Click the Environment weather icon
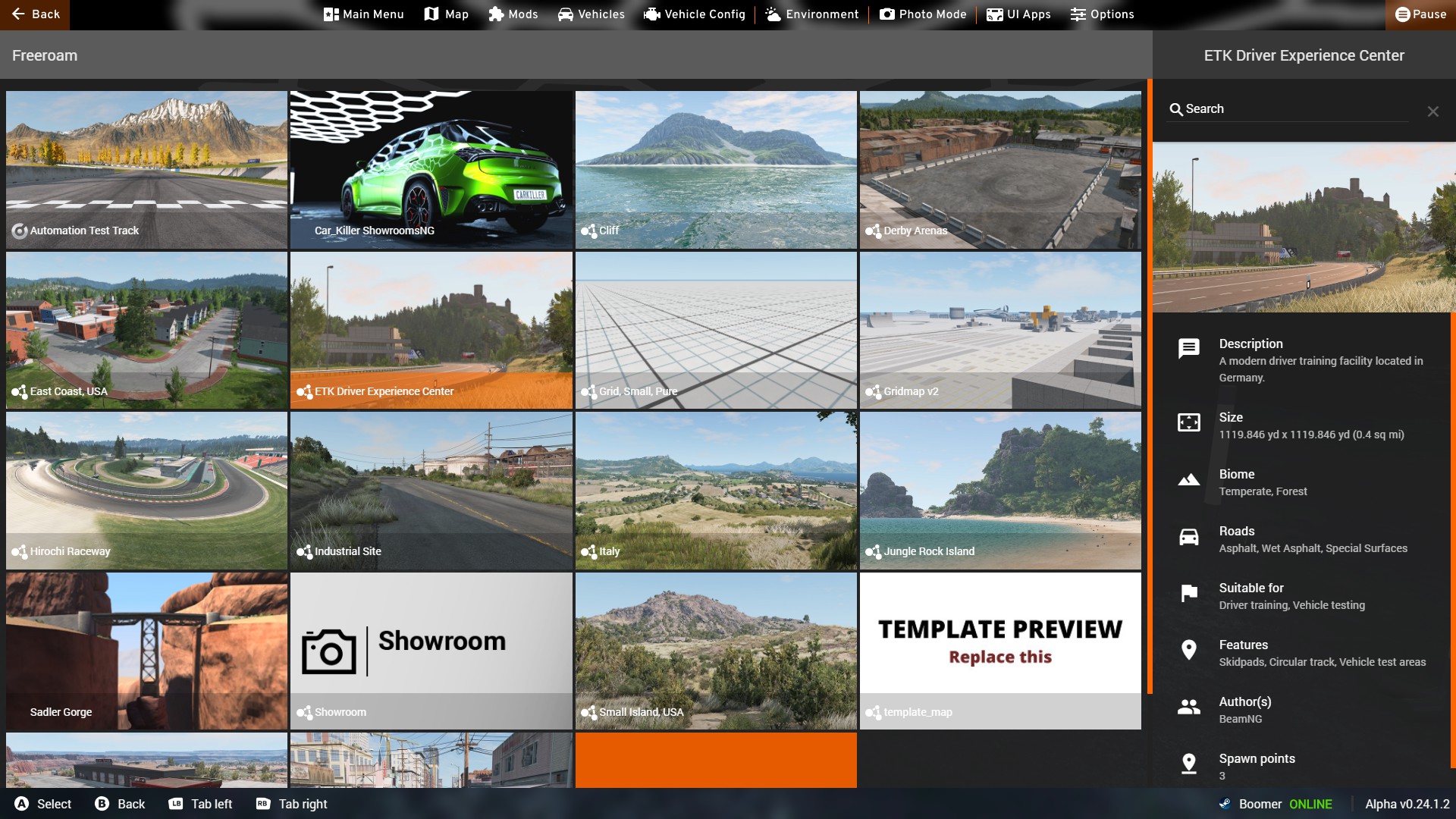 (x=773, y=14)
